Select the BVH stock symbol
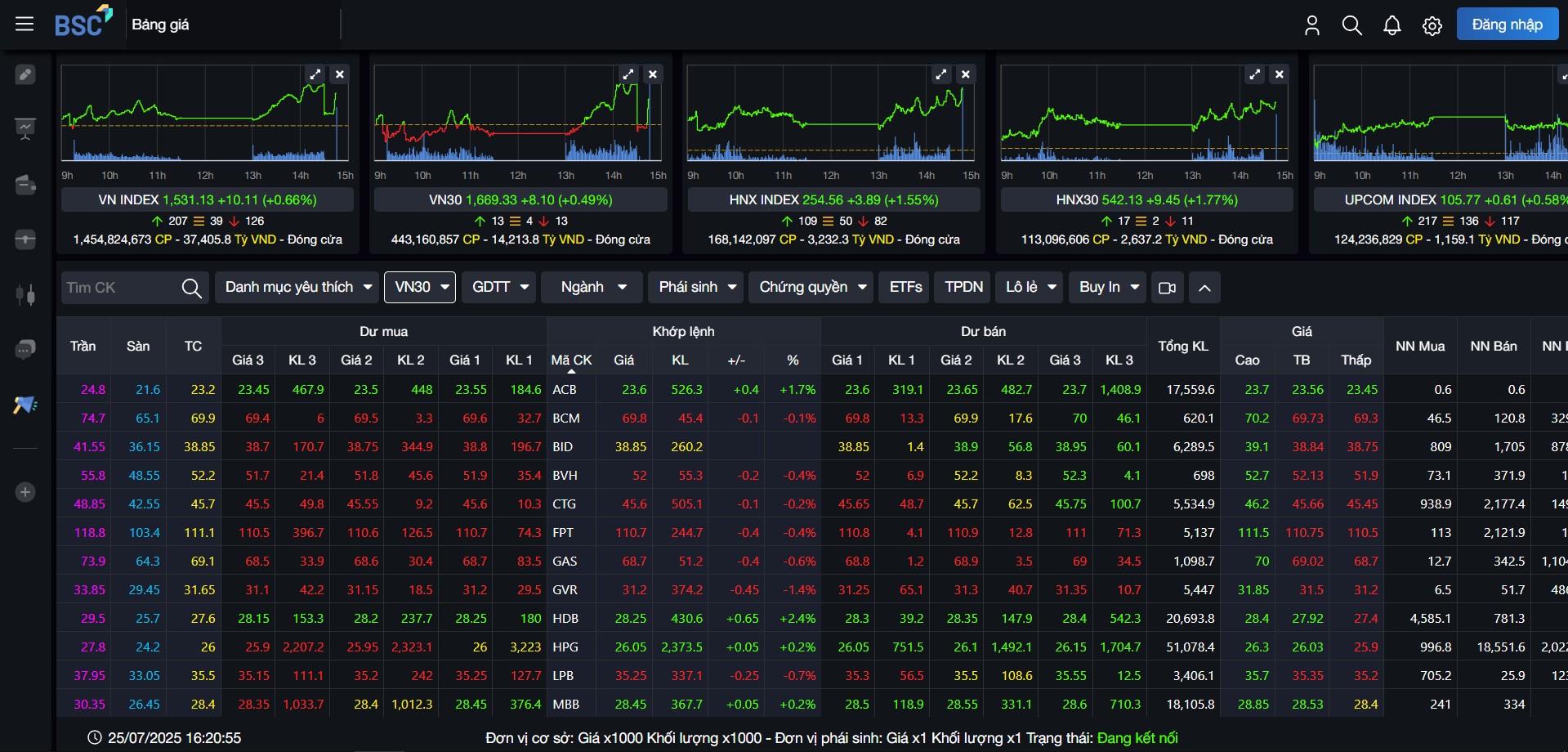1568x752 pixels. pyautogui.click(x=565, y=476)
